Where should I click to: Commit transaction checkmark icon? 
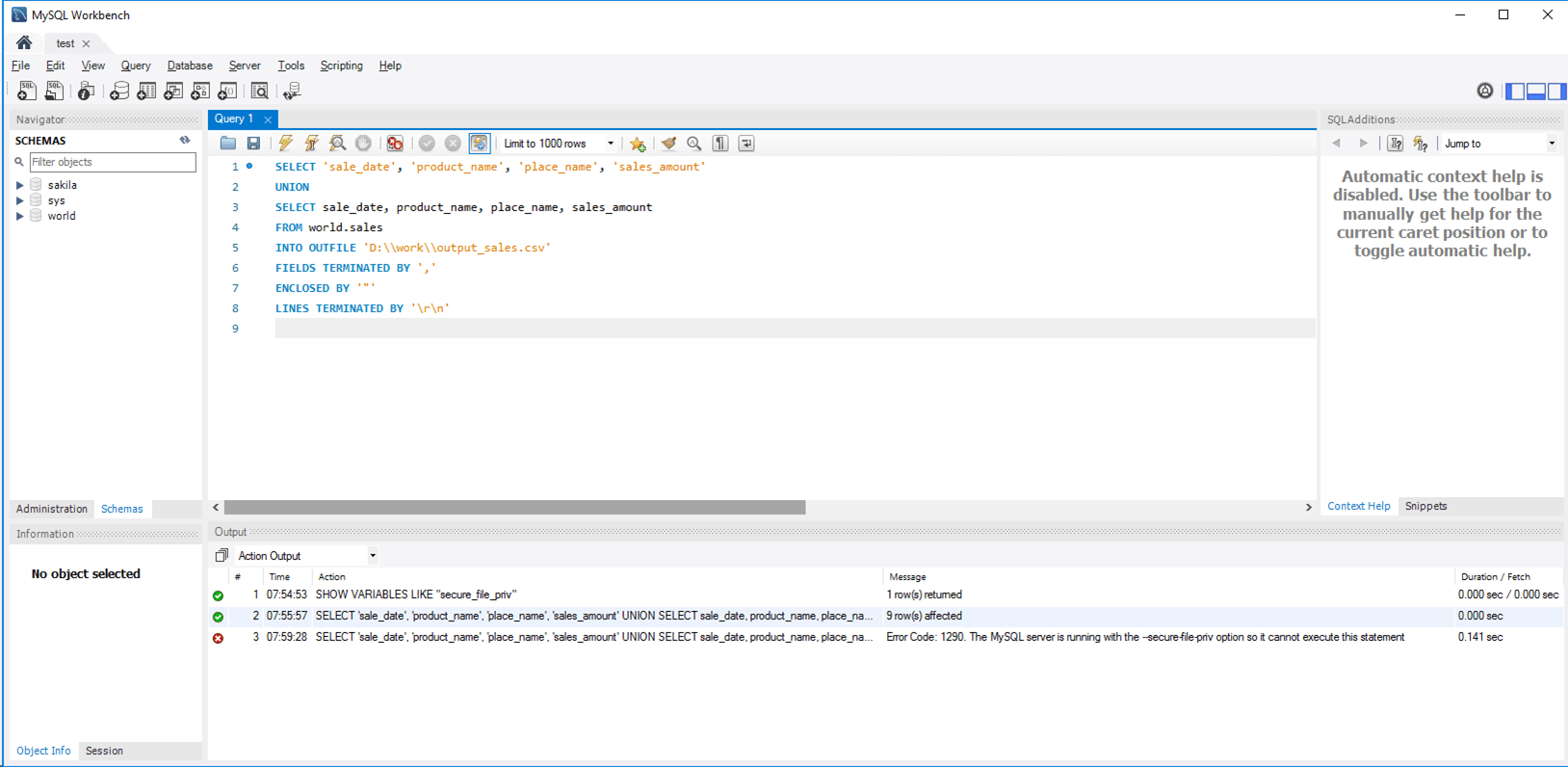coord(427,144)
